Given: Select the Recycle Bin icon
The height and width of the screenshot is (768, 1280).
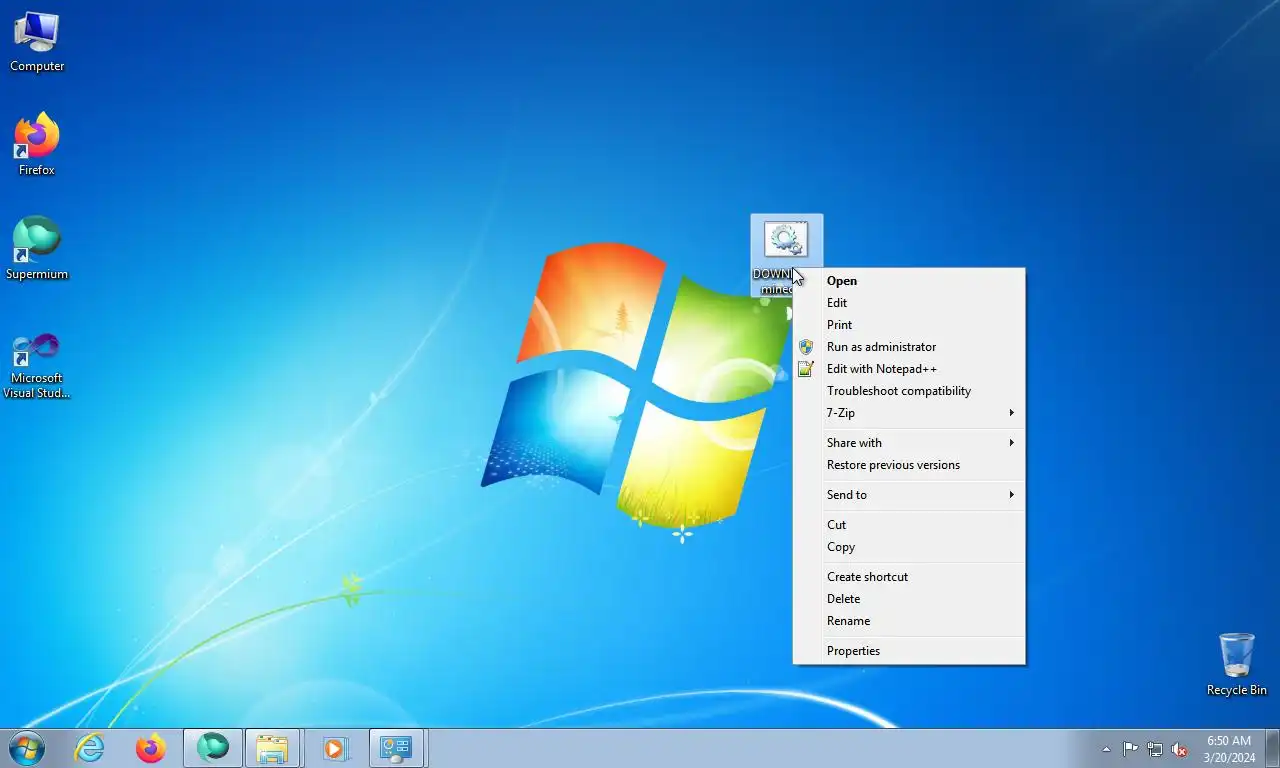Looking at the screenshot, I should pyautogui.click(x=1236, y=664).
